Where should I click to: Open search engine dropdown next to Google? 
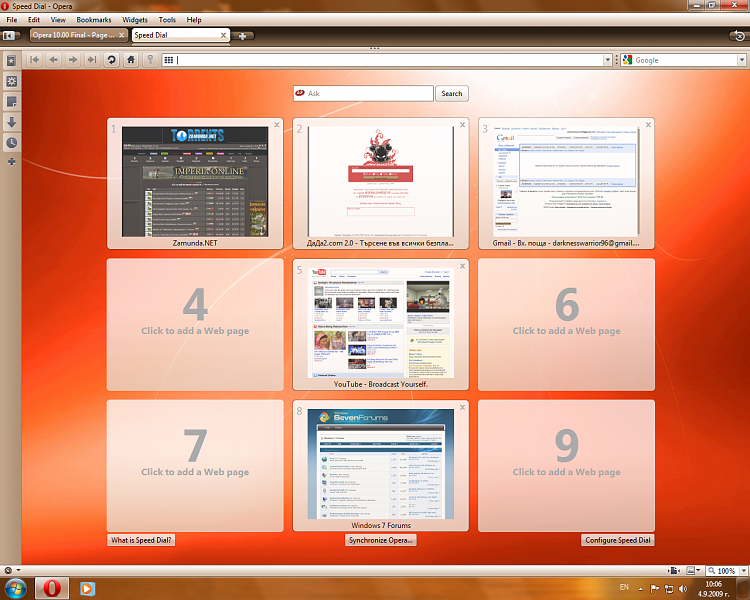(x=742, y=60)
